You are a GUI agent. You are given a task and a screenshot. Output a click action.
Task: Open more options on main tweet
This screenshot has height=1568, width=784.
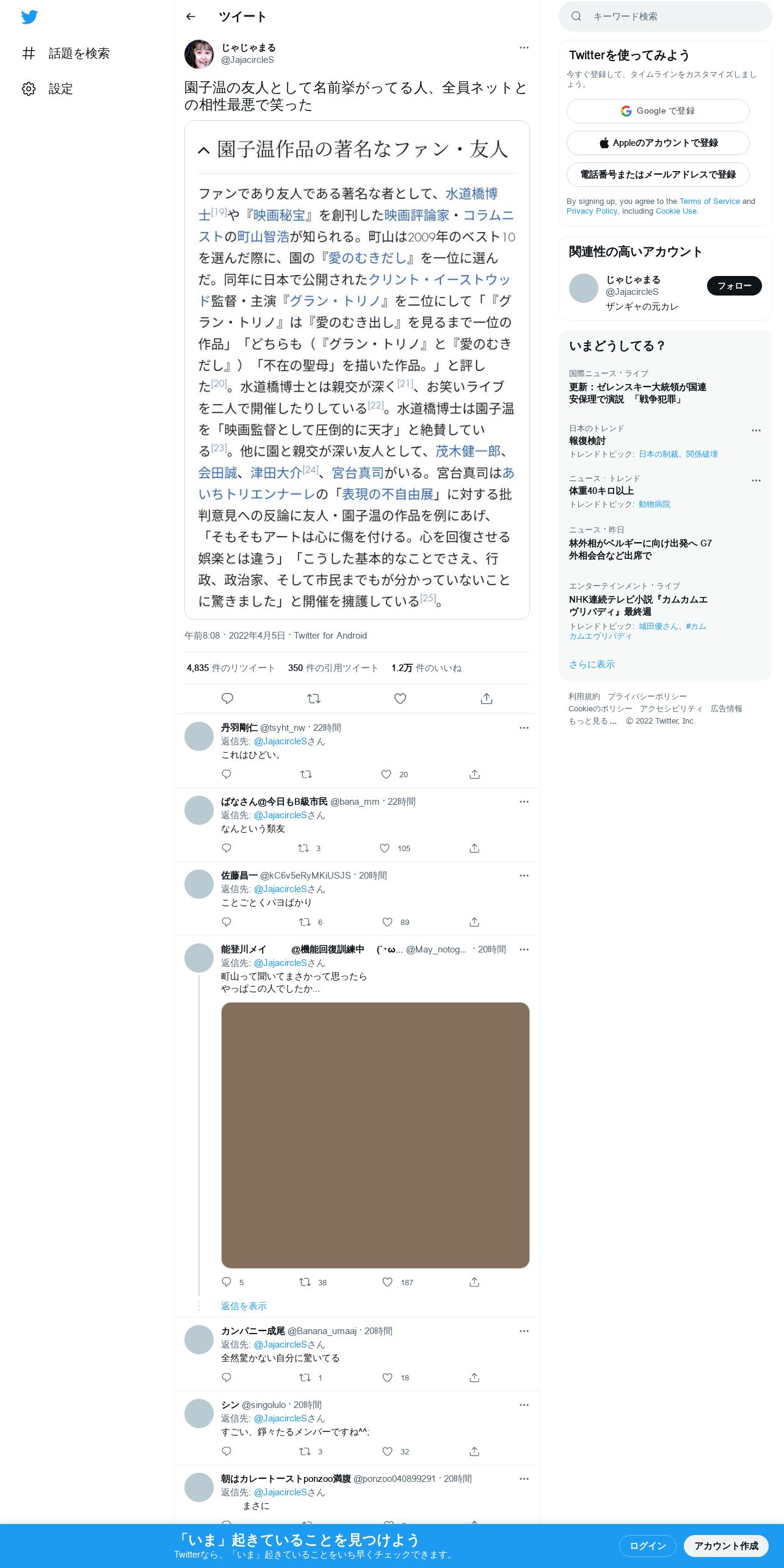[524, 48]
